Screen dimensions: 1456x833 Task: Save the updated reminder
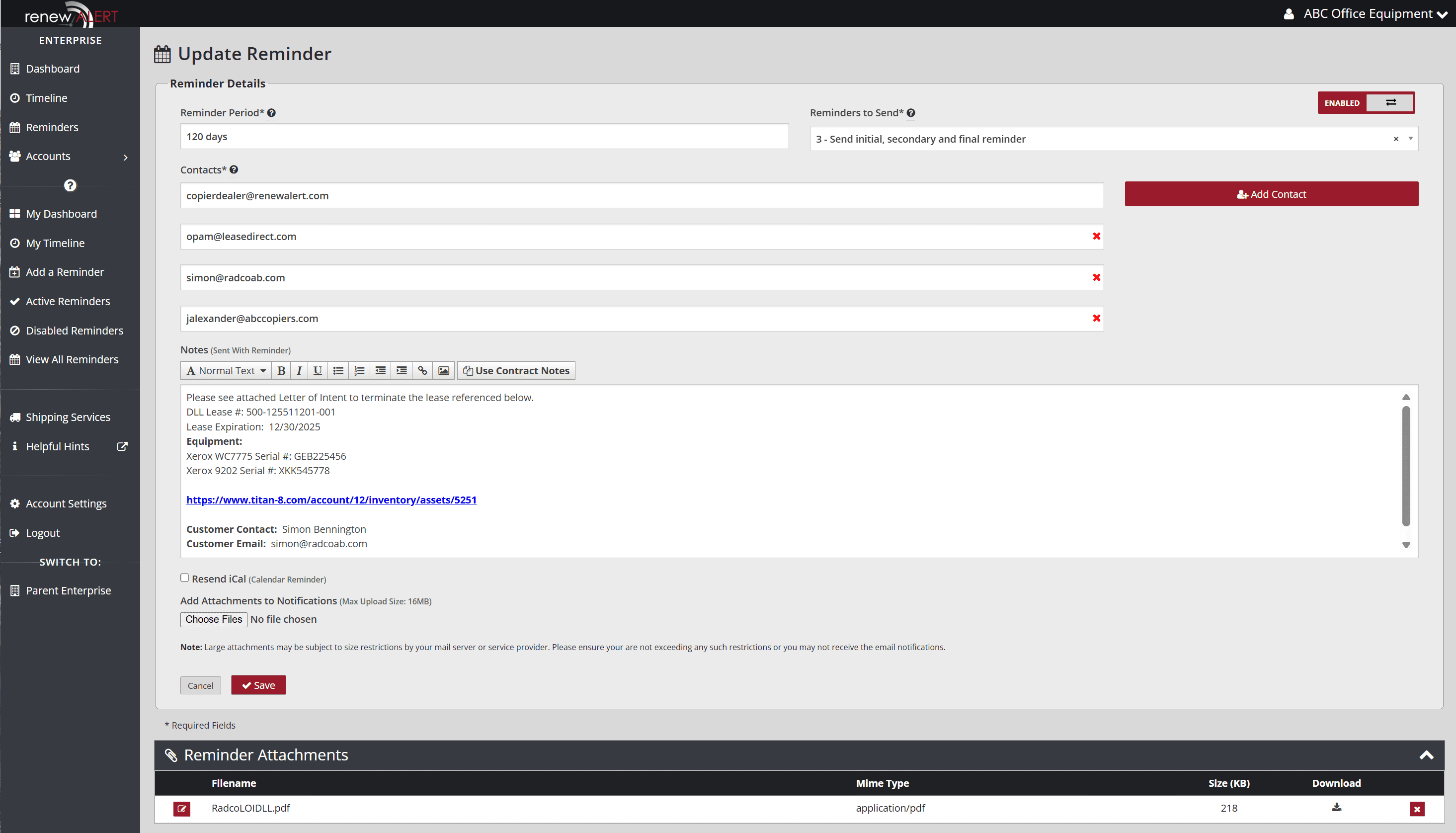tap(258, 685)
